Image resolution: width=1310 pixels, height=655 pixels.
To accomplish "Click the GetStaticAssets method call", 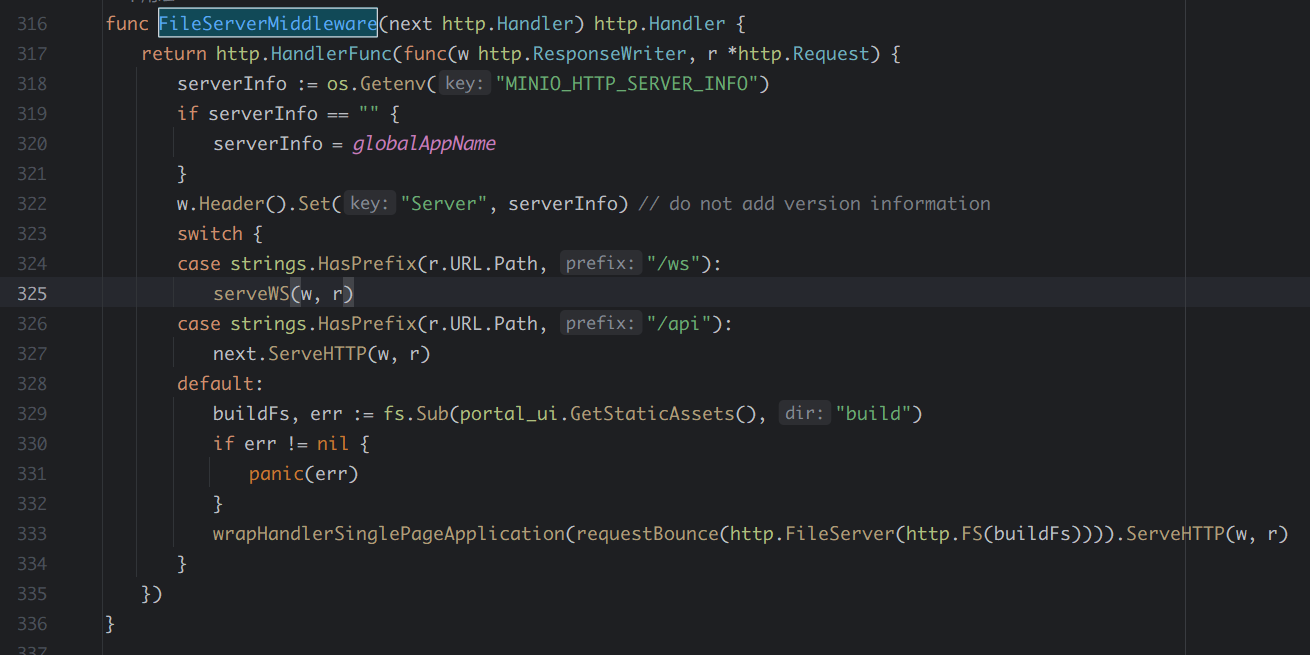I will [x=652, y=413].
